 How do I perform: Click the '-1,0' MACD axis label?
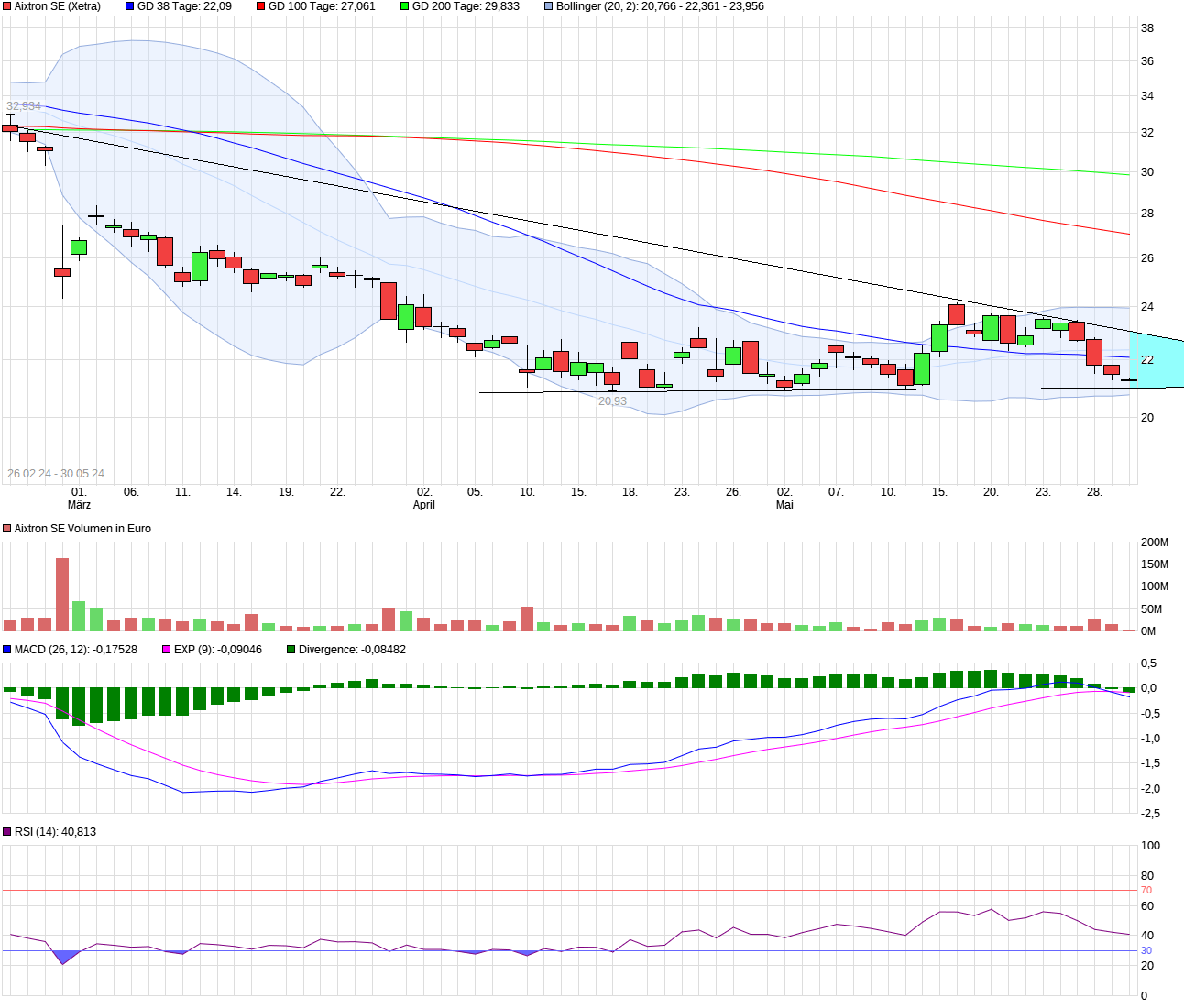[x=1150, y=739]
